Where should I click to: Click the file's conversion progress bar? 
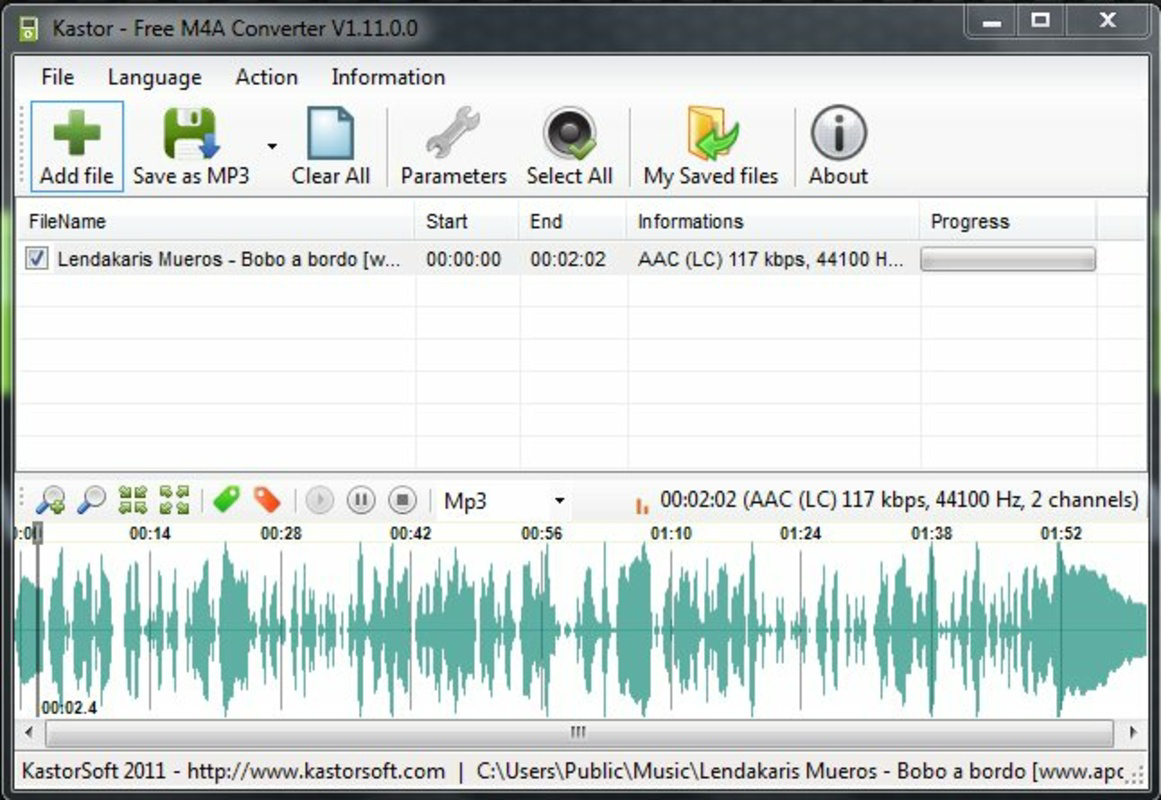[x=1008, y=259]
